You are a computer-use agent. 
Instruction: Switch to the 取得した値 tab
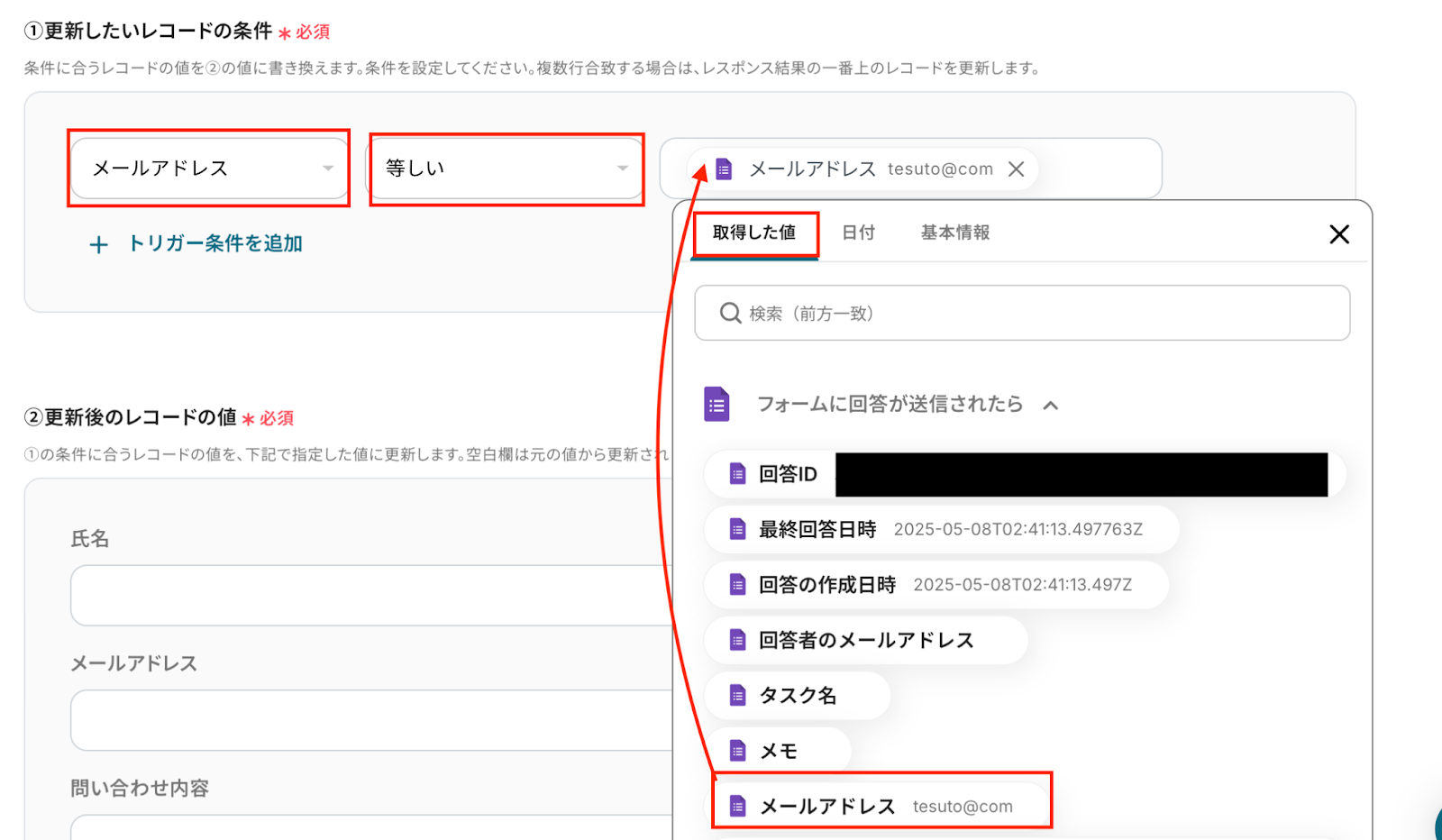pyautogui.click(x=754, y=233)
